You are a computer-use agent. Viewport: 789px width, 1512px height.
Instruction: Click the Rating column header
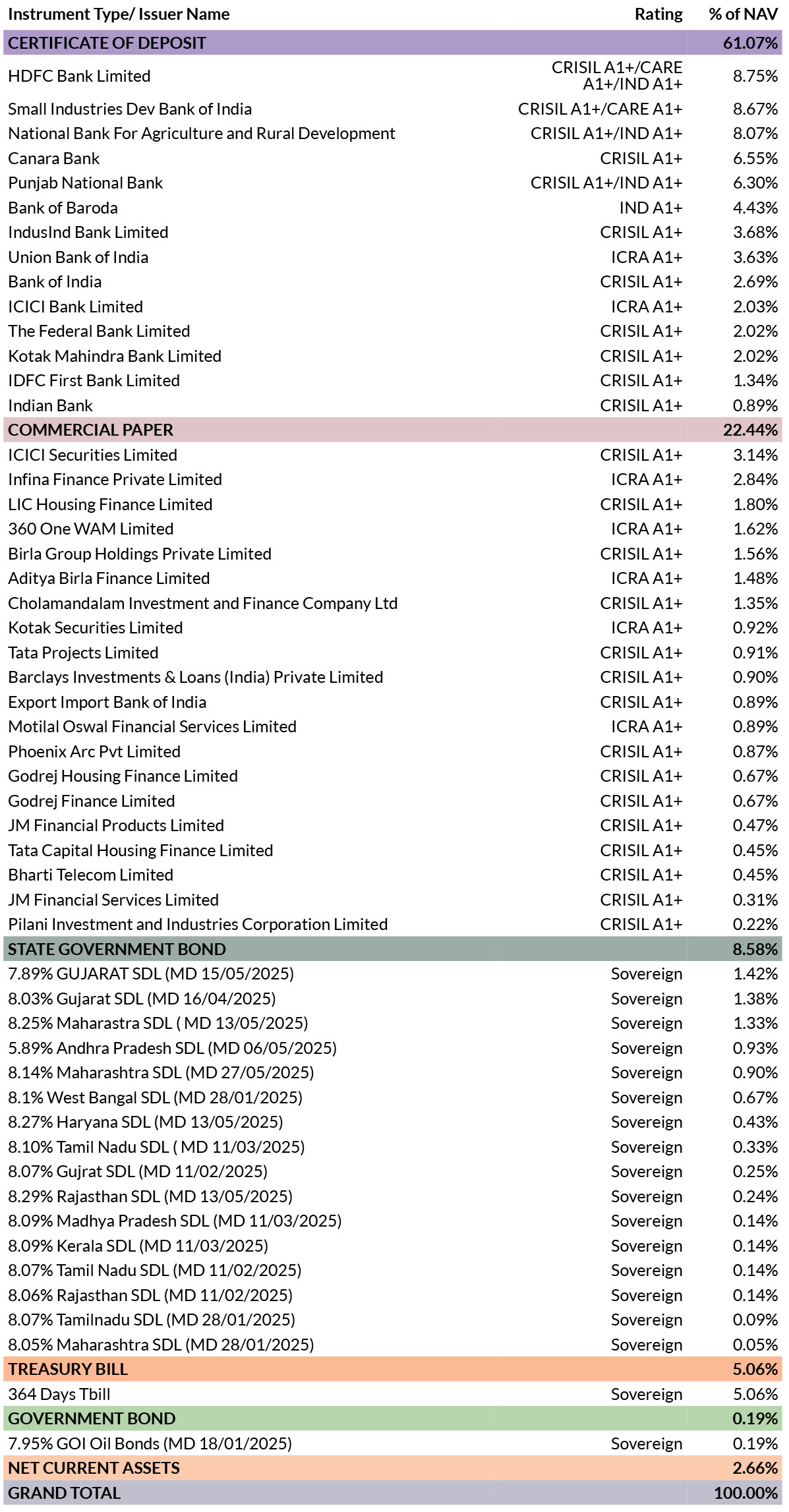click(x=658, y=15)
